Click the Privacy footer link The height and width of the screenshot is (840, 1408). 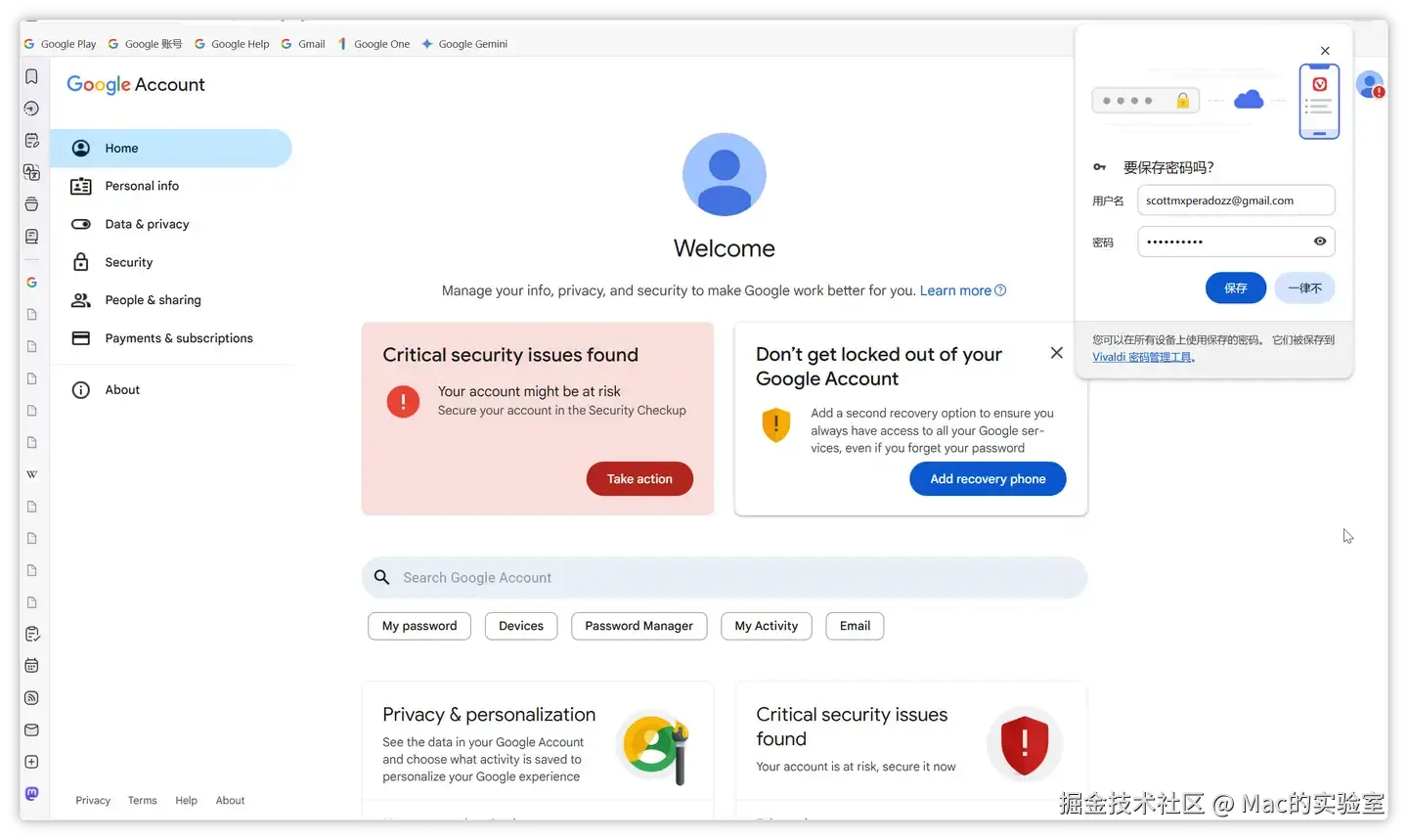point(93,801)
